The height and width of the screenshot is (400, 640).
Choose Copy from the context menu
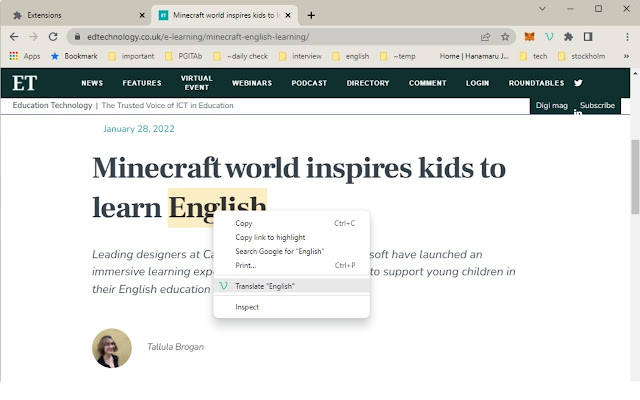click(291, 223)
